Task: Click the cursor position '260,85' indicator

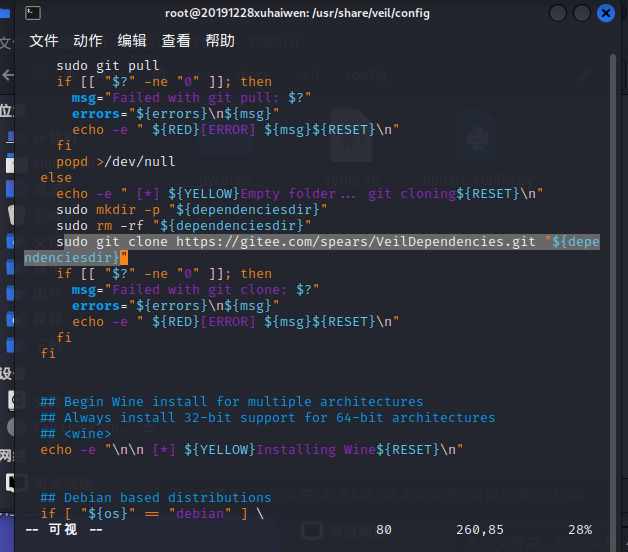Action: 480,530
